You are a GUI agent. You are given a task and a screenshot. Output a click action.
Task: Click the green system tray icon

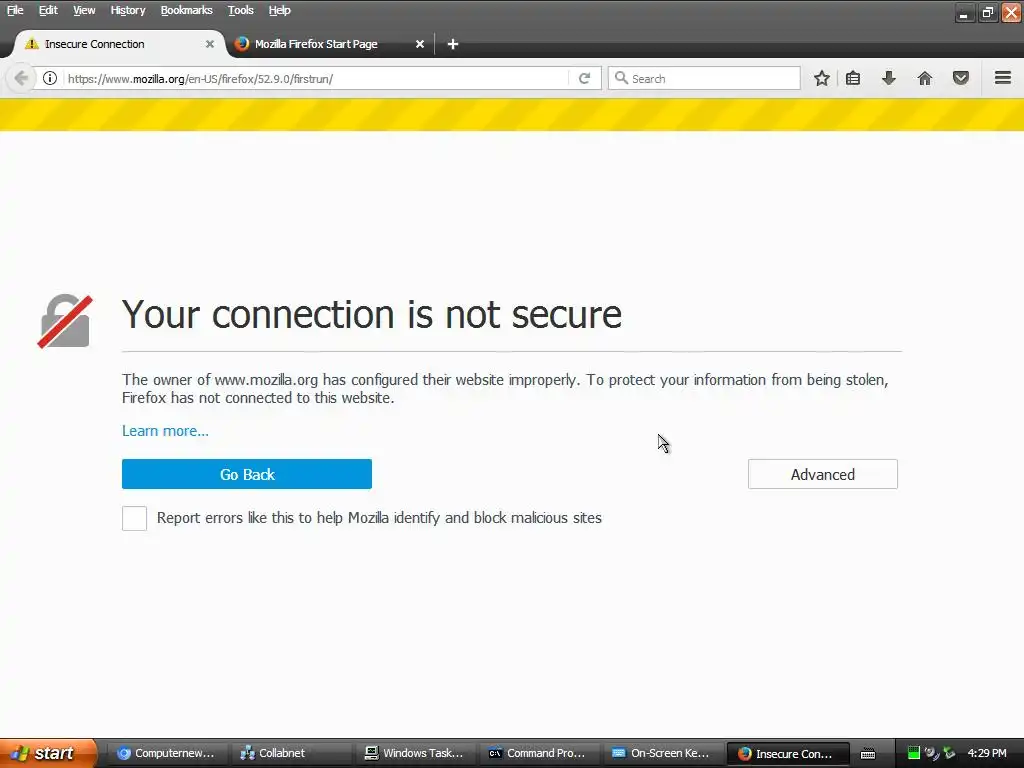point(914,753)
